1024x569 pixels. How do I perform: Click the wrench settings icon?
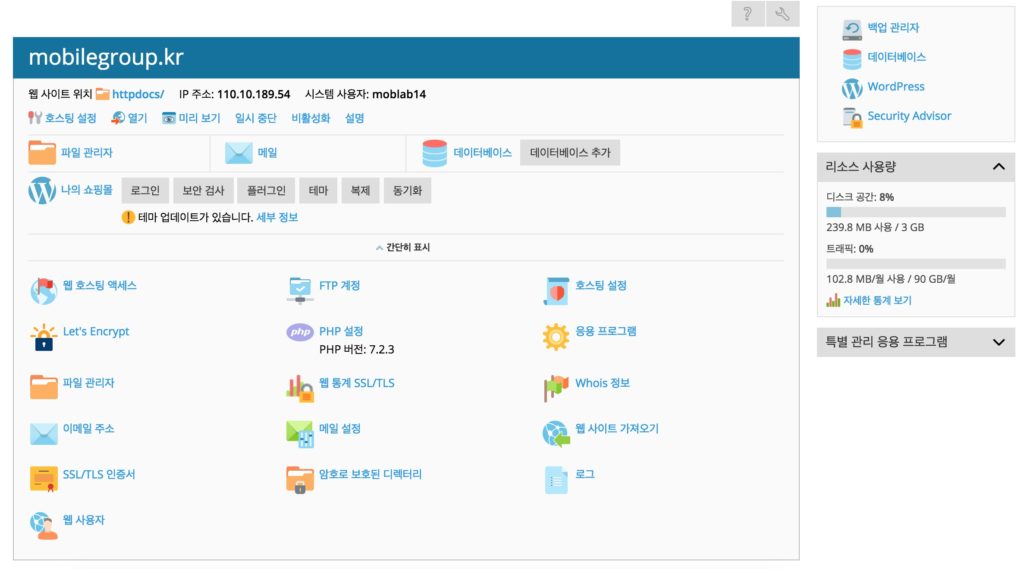[782, 14]
